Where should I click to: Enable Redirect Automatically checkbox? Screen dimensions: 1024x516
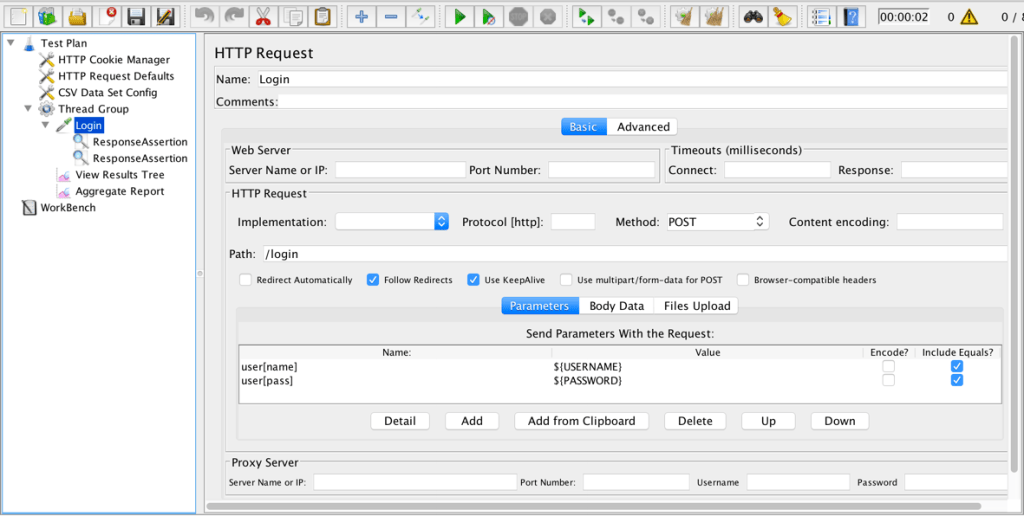(246, 280)
